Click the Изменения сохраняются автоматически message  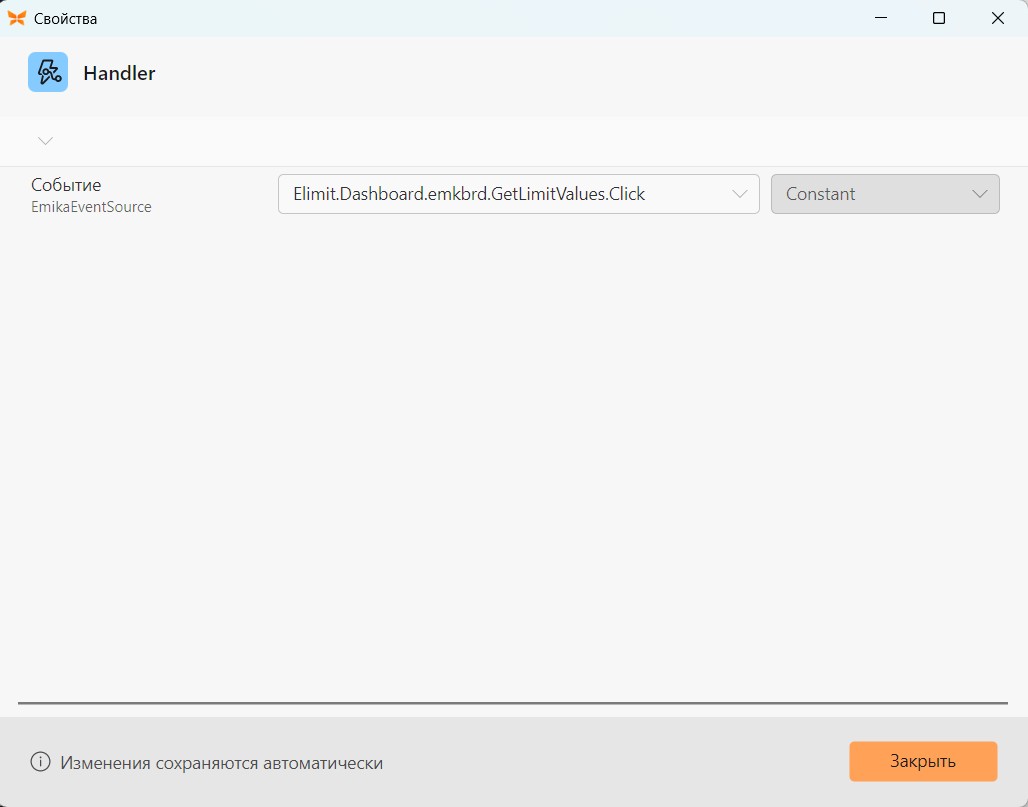[x=222, y=763]
